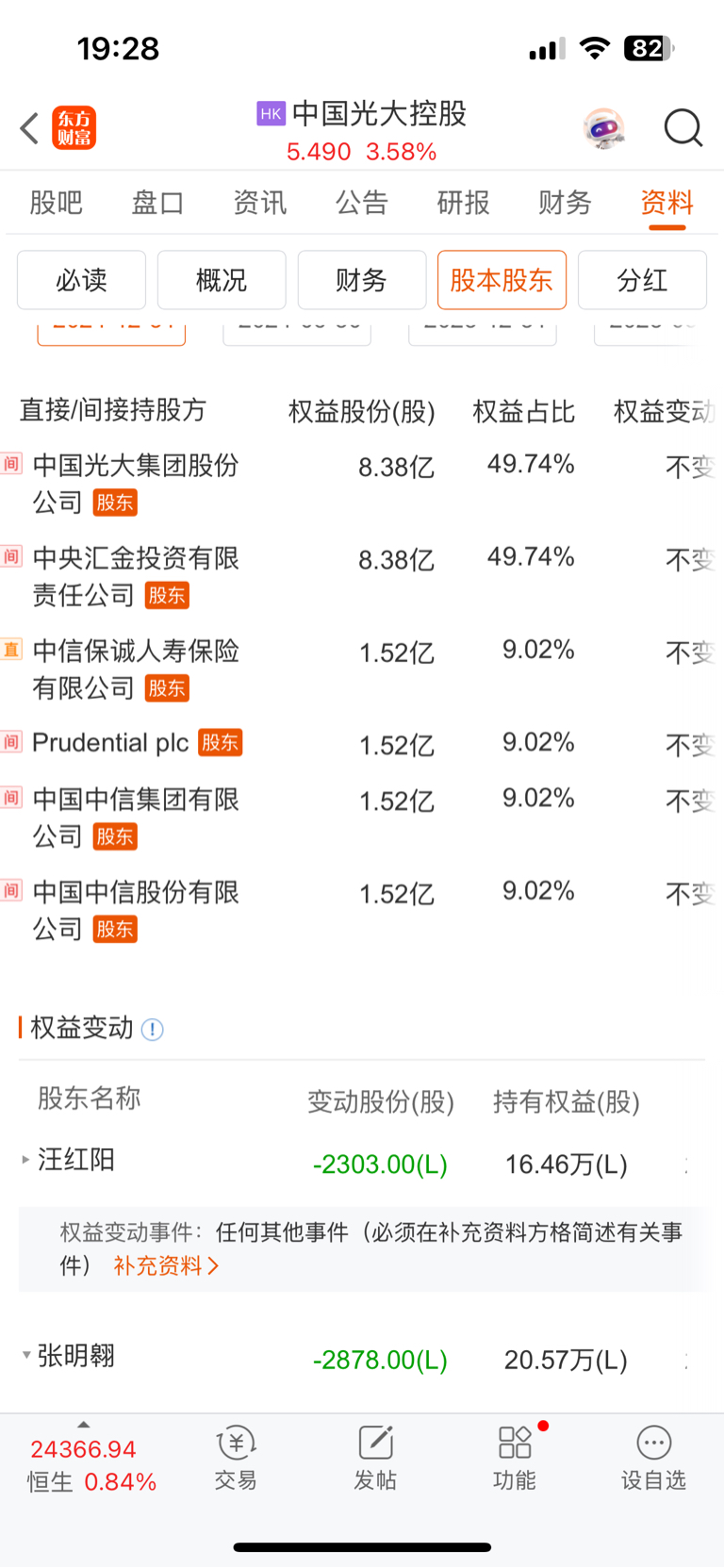The width and height of the screenshot is (724, 1568).
Task: Select the 必读 sub-tab button
Action: (x=81, y=280)
